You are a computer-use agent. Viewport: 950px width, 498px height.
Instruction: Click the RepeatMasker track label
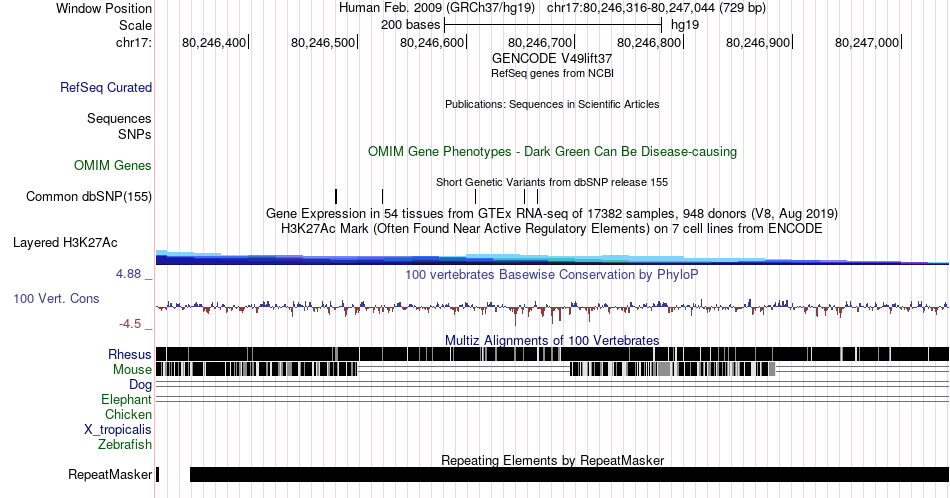pyautogui.click(x=110, y=474)
